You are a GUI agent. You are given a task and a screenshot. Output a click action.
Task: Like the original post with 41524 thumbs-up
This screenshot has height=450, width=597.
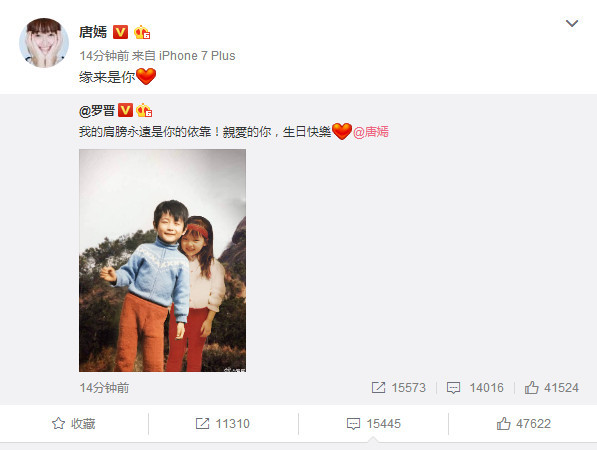(x=552, y=388)
